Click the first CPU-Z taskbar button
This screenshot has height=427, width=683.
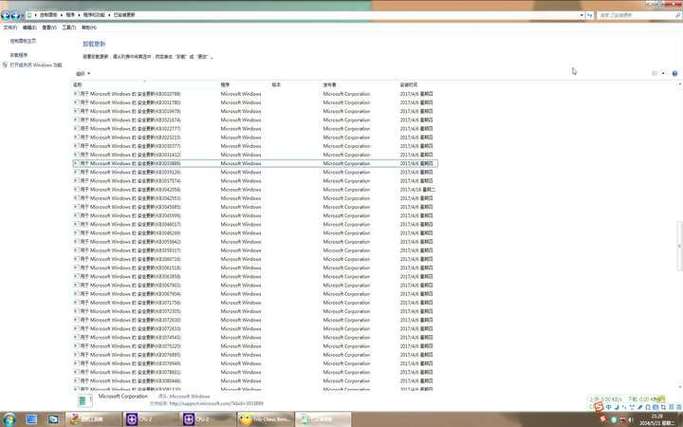149,420
